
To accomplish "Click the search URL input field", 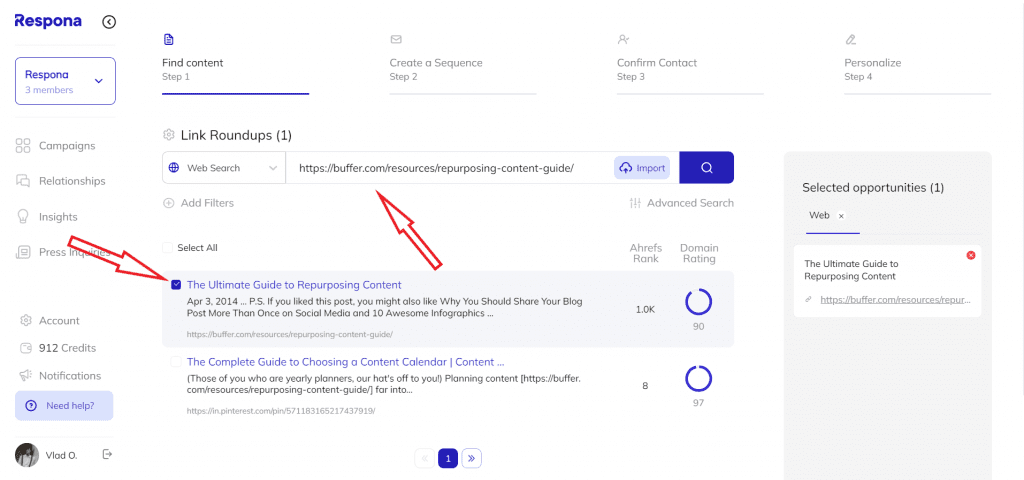I will pyautogui.click(x=449, y=168).
